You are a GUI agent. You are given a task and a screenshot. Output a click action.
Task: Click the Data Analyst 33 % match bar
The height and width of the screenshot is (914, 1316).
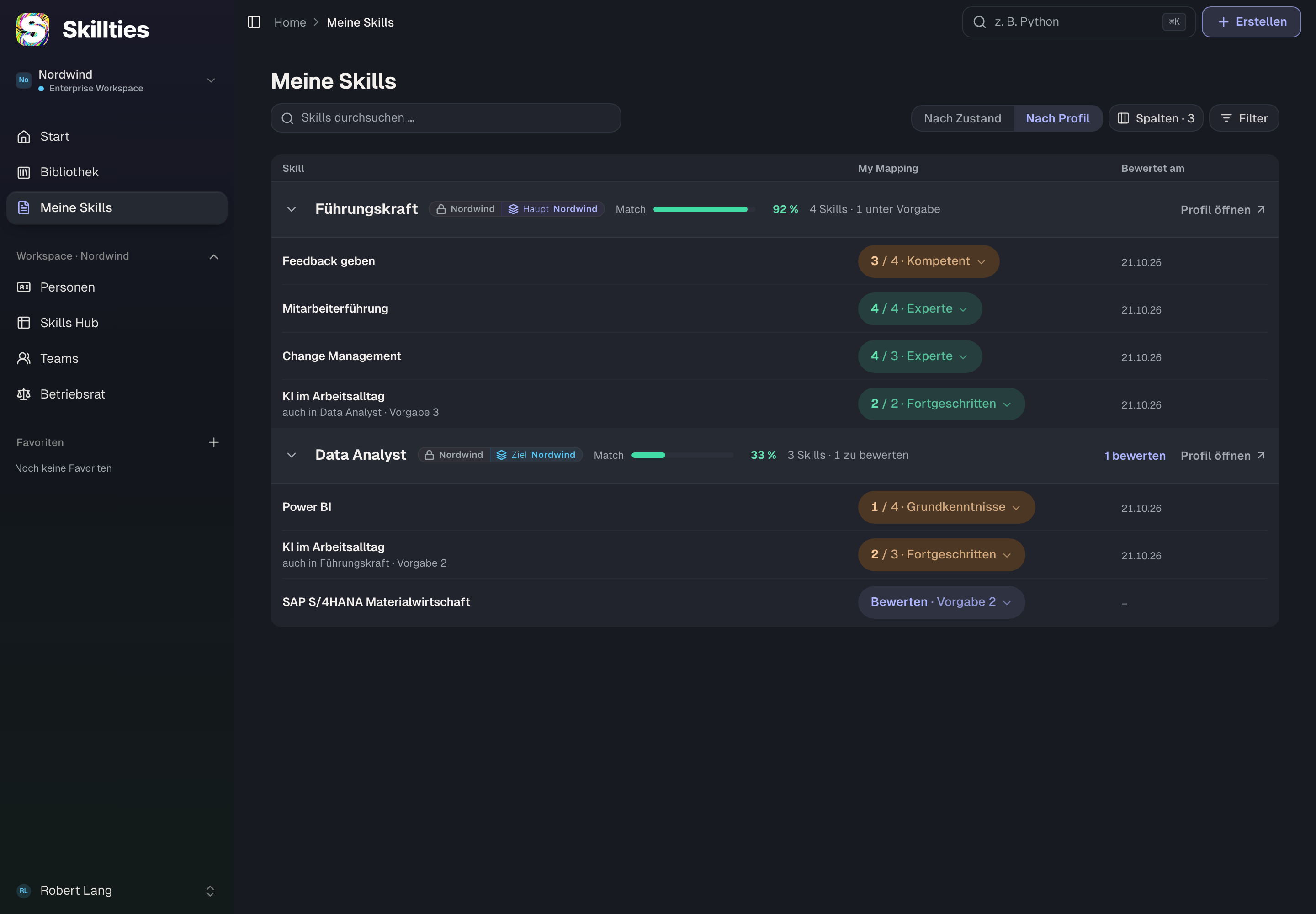click(x=682, y=455)
